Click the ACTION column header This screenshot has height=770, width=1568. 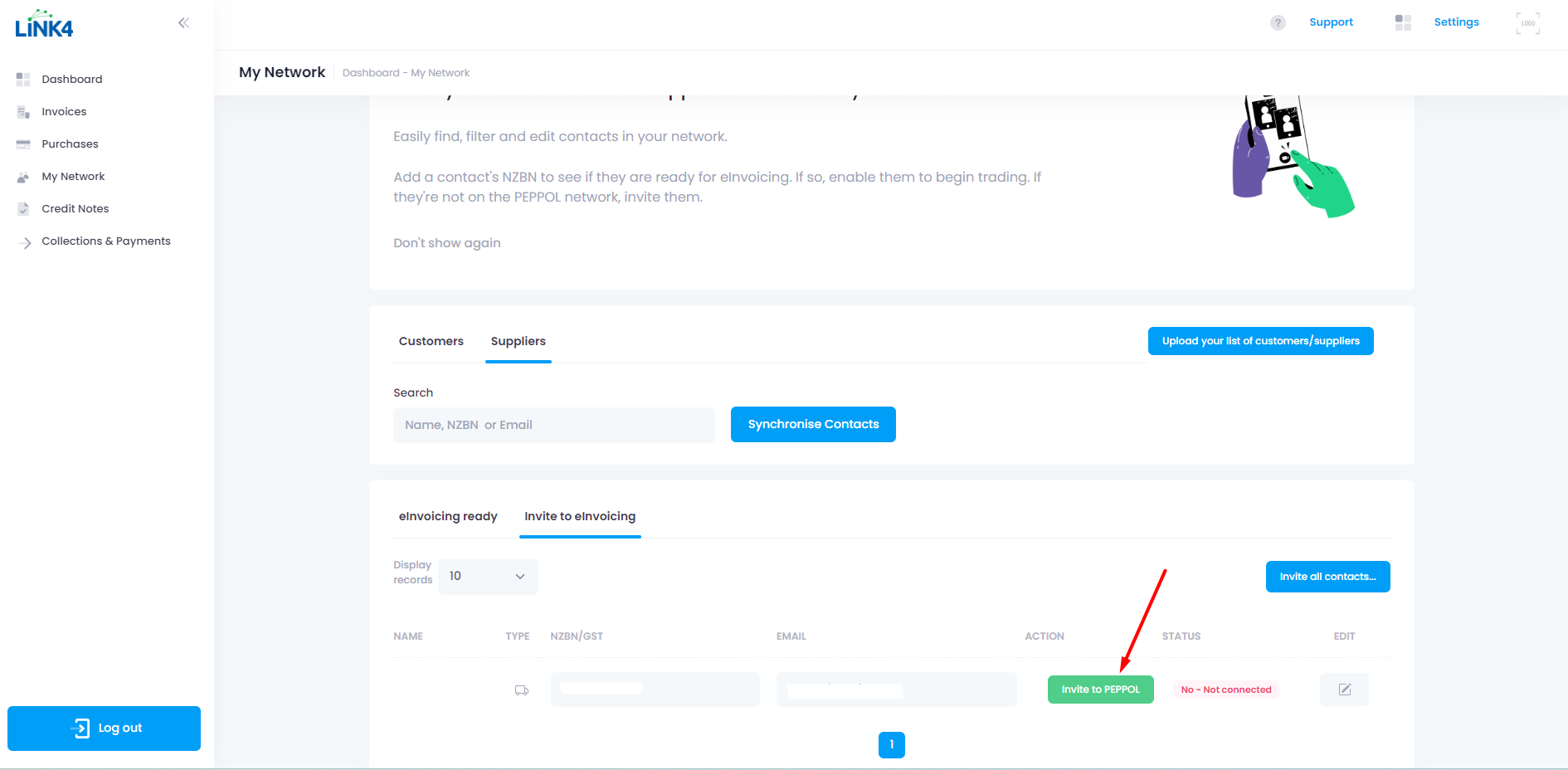[x=1044, y=636]
